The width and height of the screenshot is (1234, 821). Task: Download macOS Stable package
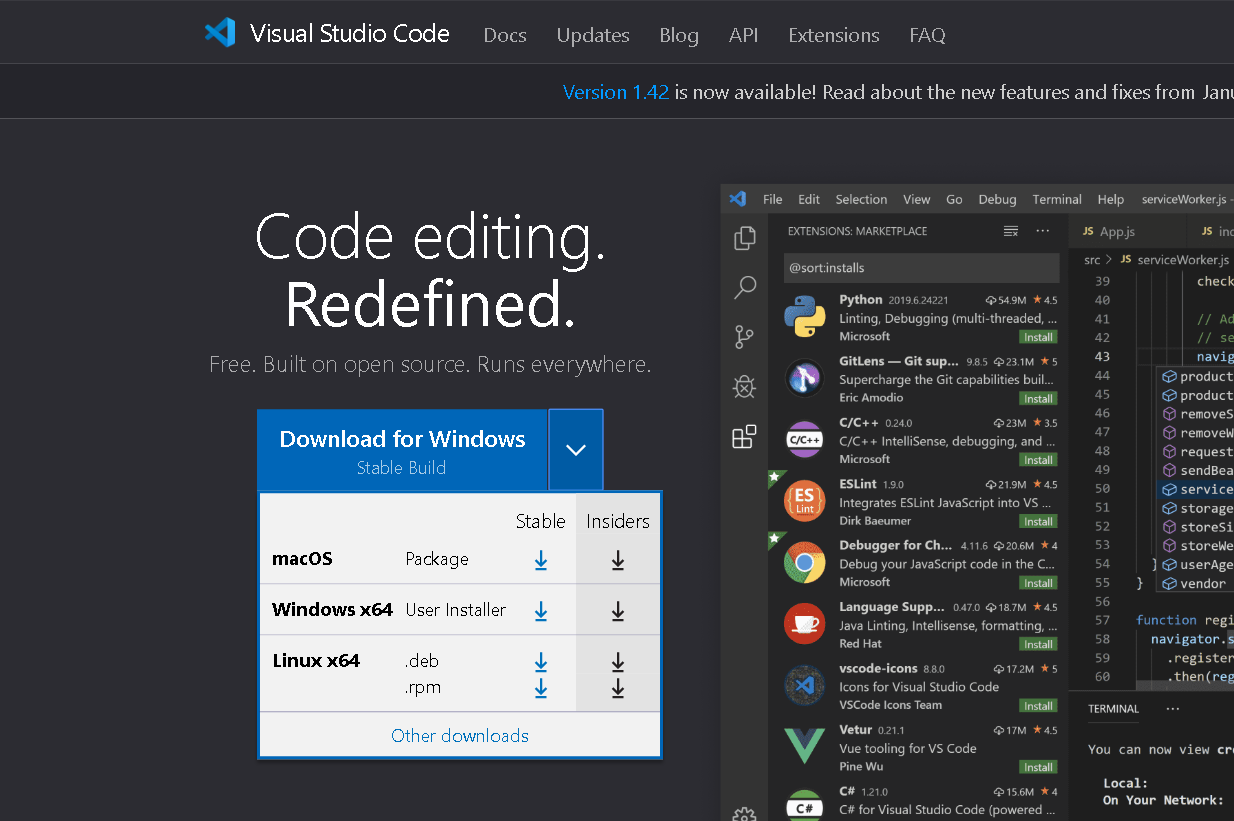541,560
